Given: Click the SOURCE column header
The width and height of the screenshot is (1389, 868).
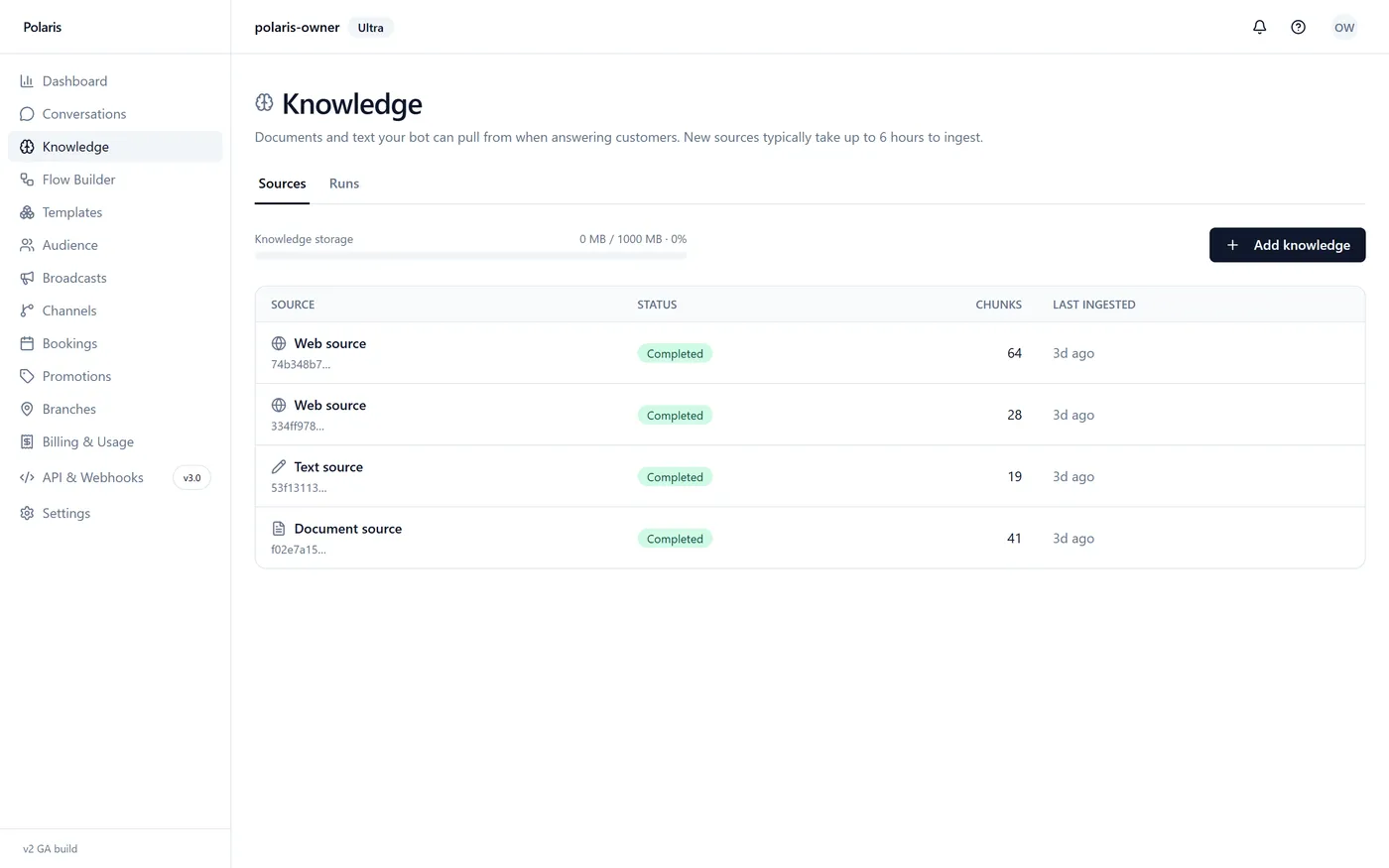Looking at the screenshot, I should (x=293, y=305).
